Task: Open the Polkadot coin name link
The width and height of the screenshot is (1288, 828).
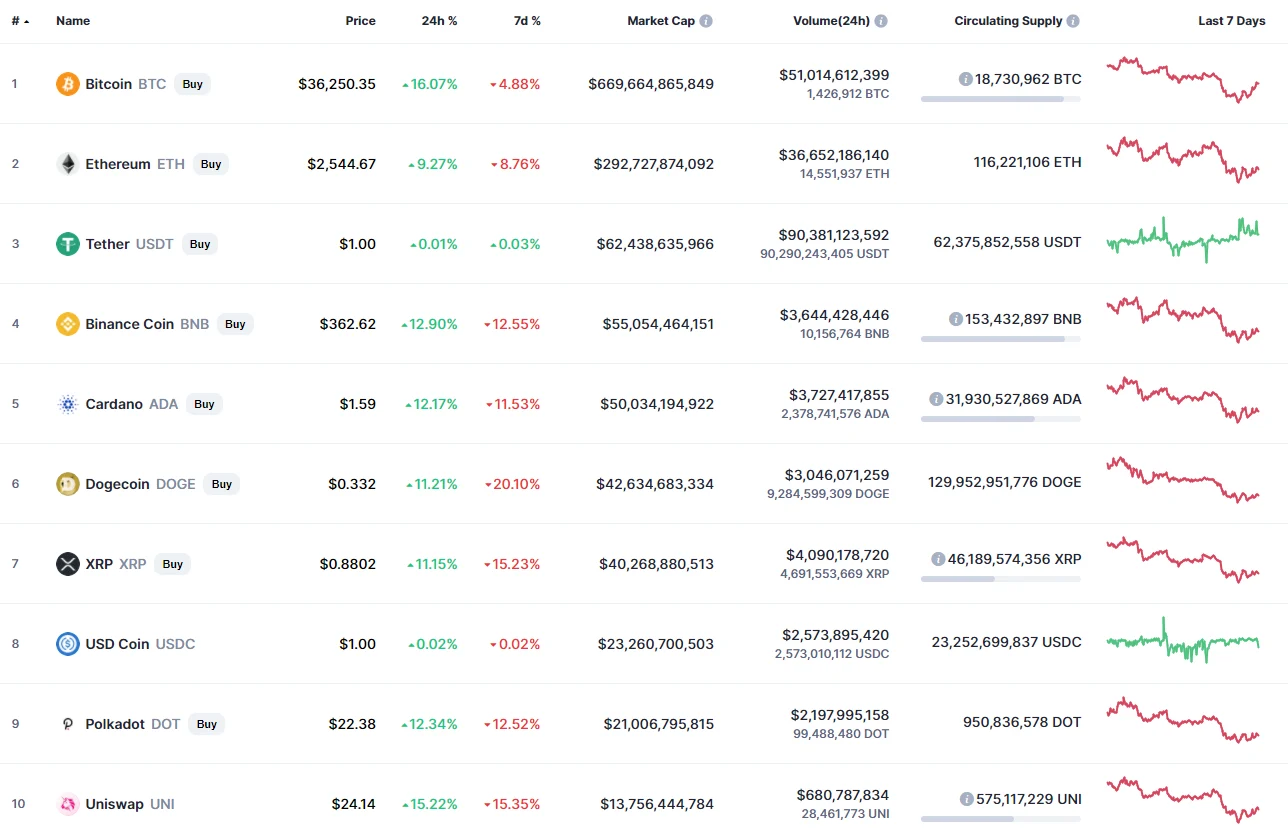Action: pos(115,724)
